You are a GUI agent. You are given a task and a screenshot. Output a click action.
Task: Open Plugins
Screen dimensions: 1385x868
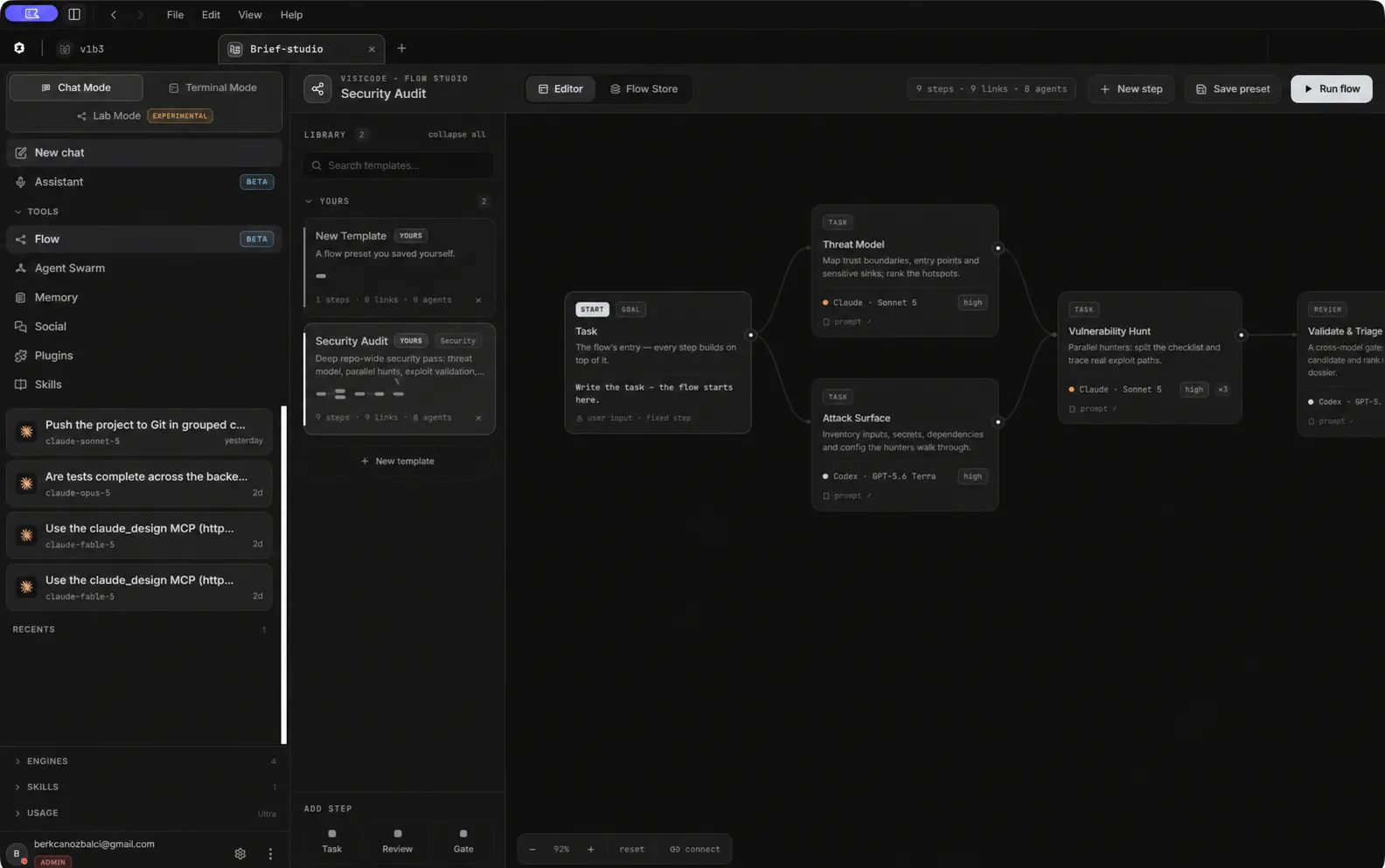click(x=144, y=356)
